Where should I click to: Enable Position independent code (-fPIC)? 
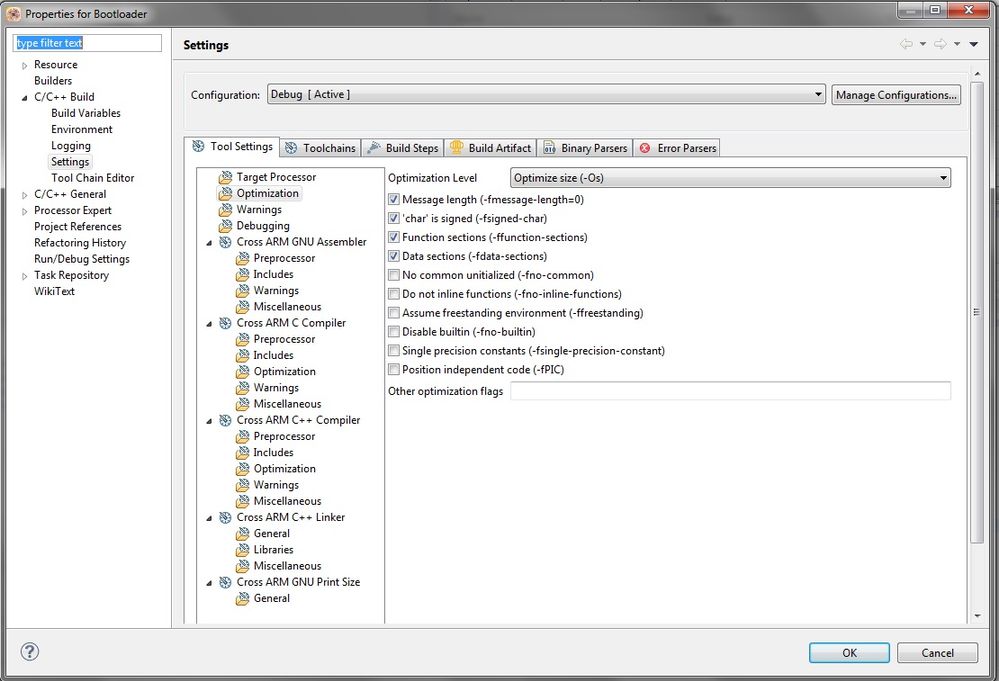[394, 369]
